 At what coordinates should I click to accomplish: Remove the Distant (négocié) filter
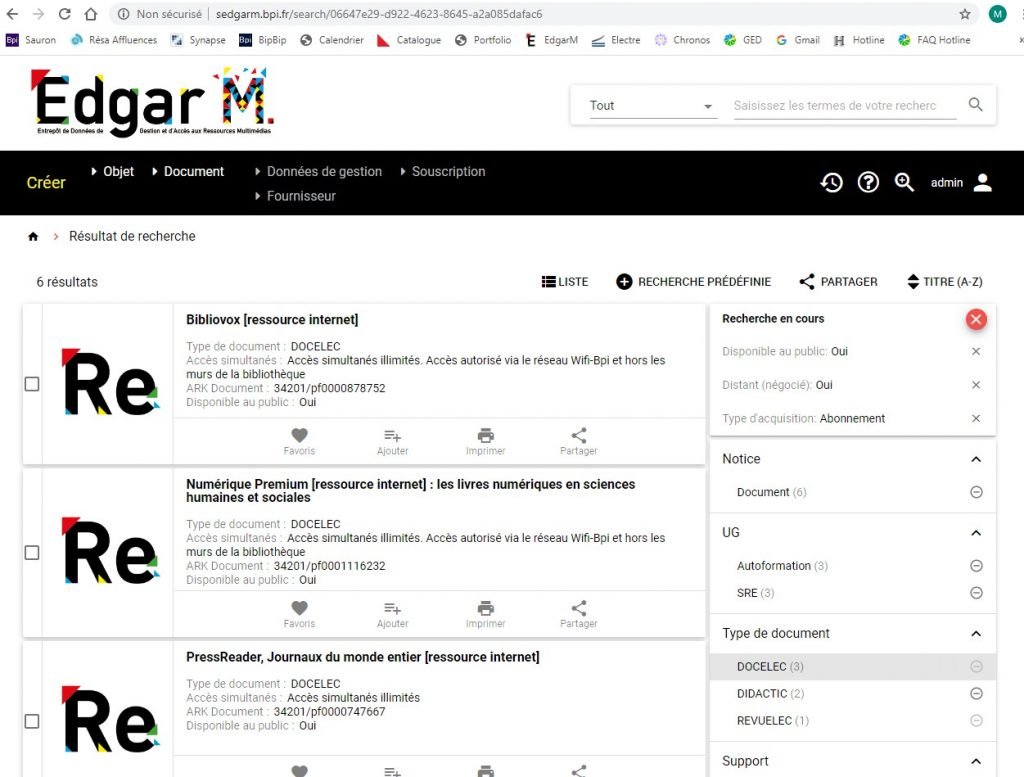pos(976,385)
